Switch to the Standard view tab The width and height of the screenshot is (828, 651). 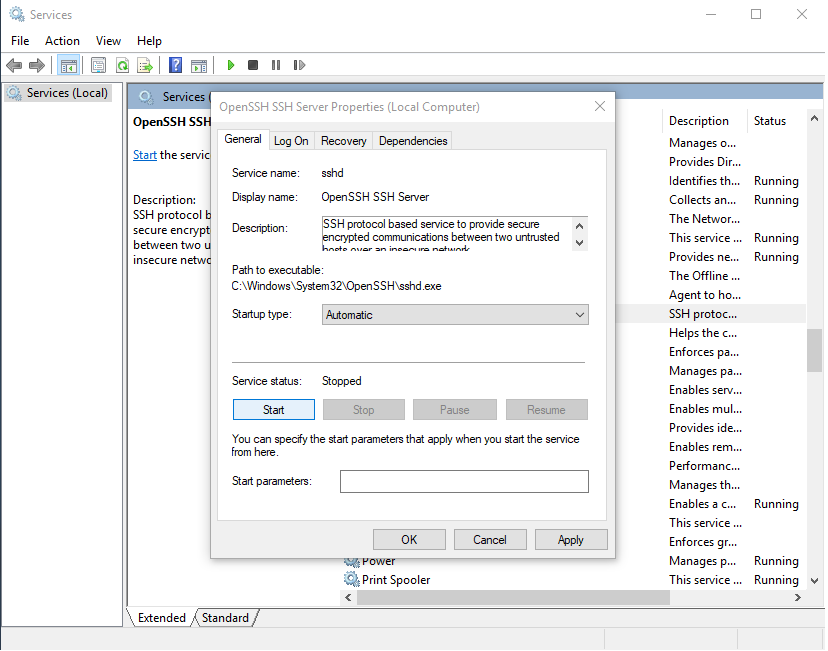click(225, 618)
